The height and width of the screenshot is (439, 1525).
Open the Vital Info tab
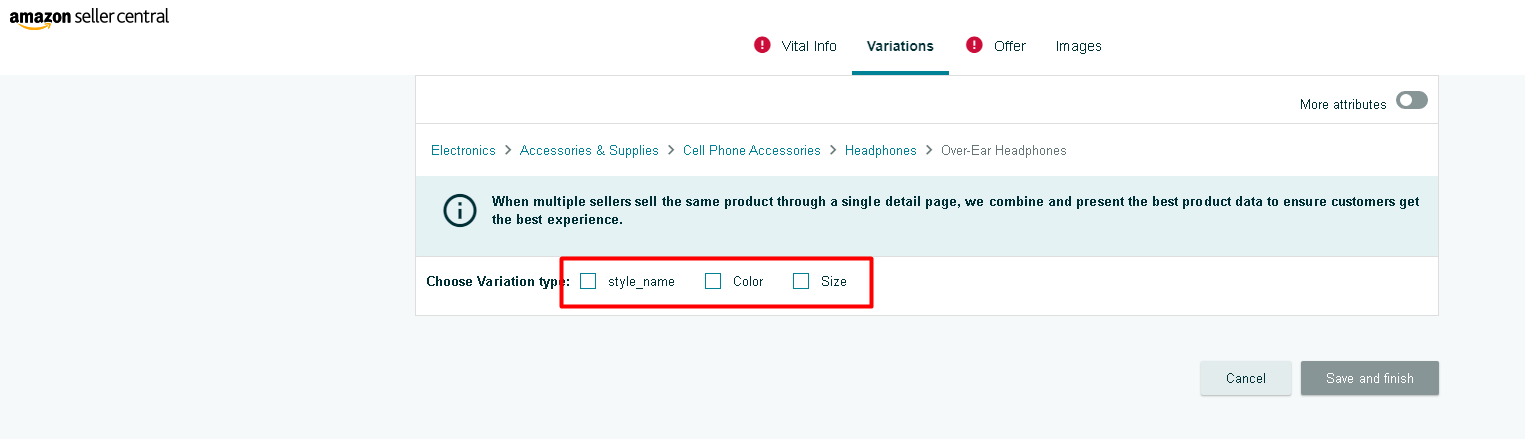coord(810,46)
